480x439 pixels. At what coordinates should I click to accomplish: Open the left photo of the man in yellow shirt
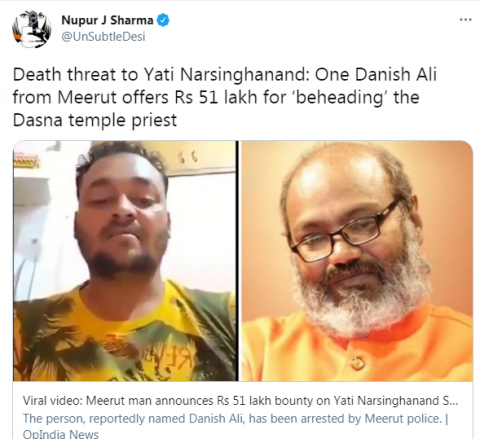(x=125, y=261)
